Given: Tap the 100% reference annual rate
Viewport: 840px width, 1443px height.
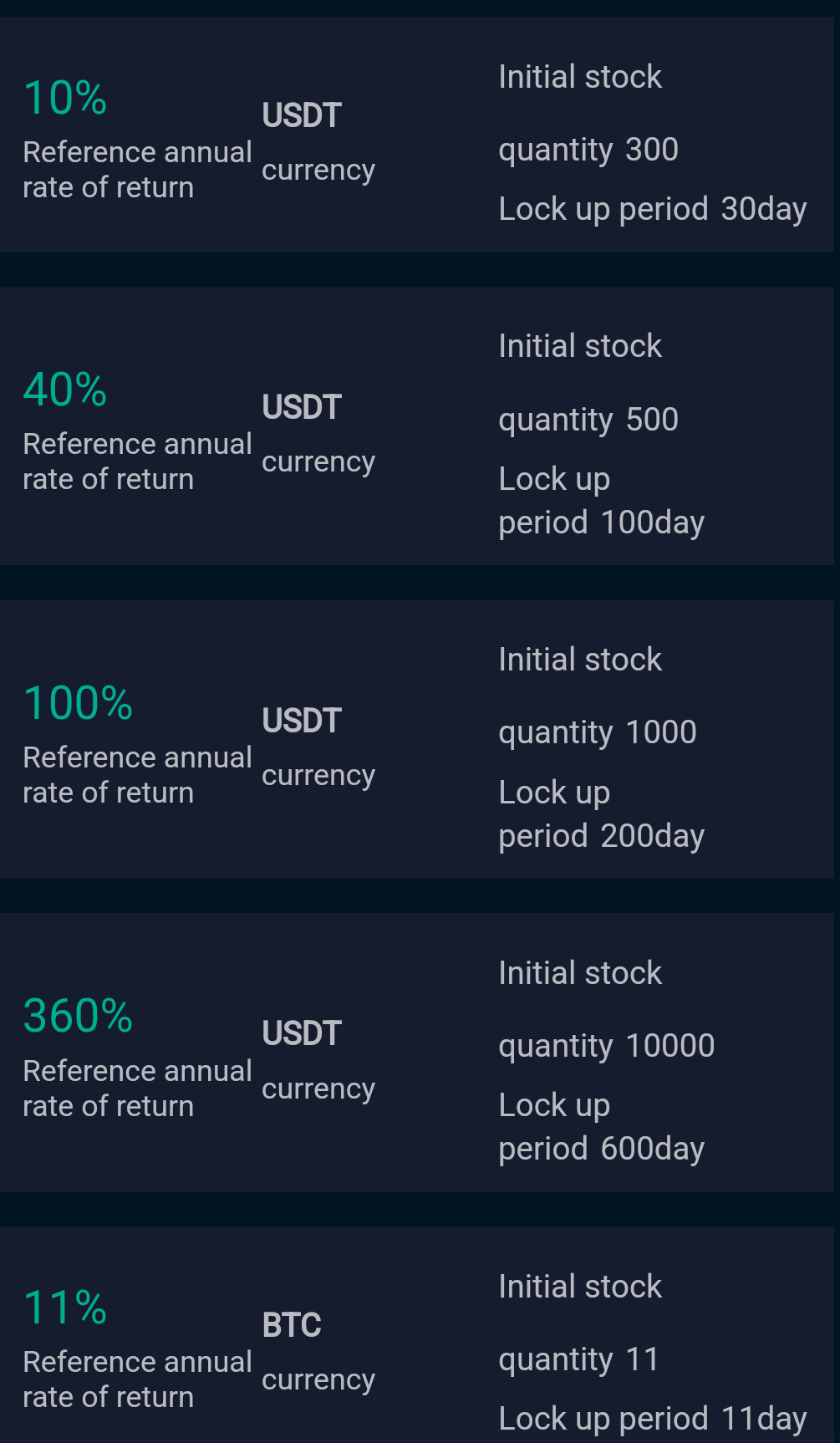Looking at the screenshot, I should point(78,703).
